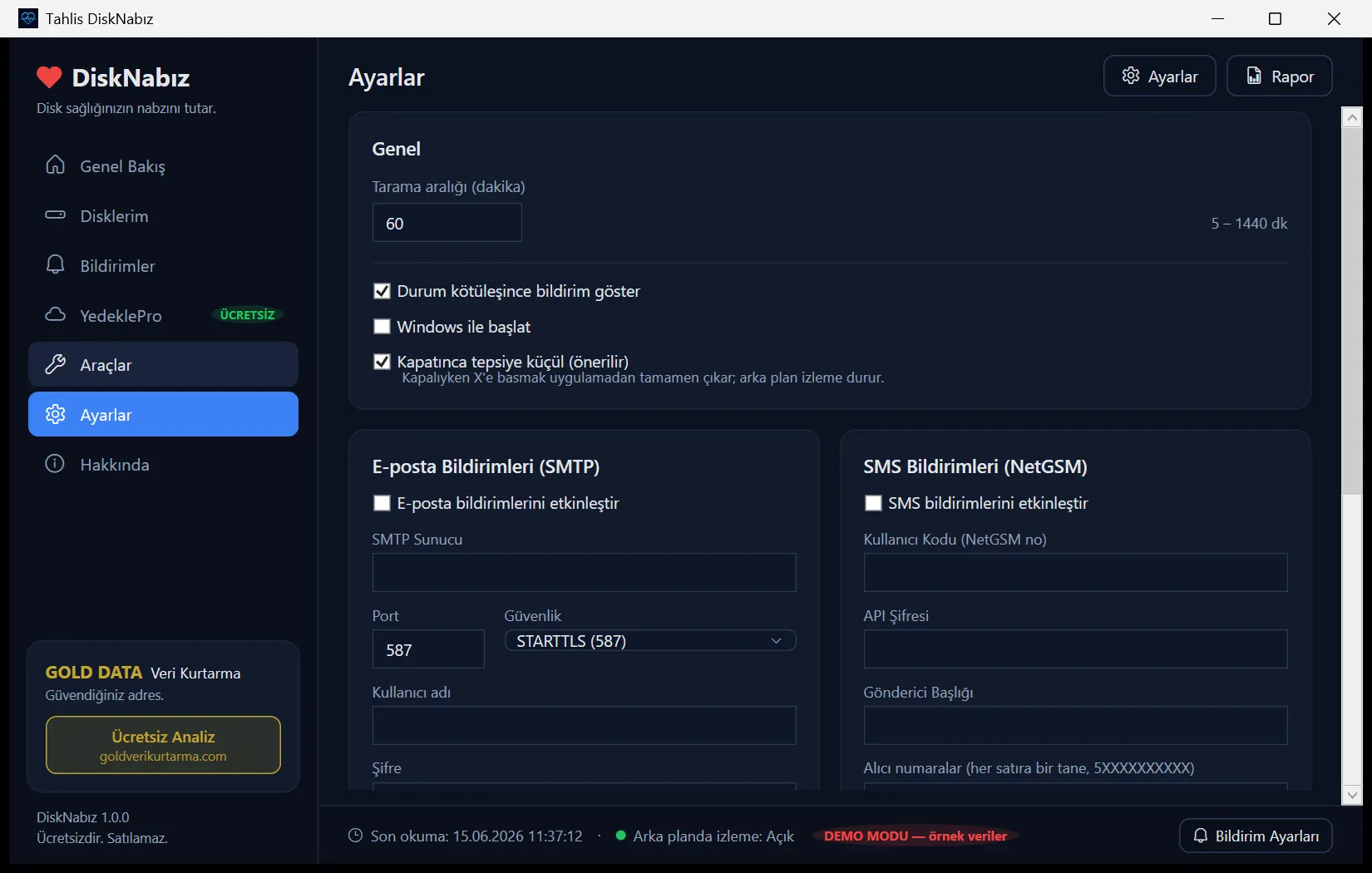
Task: Click the 'DiskNabız 1.0.0' version text
Action: coord(83,817)
